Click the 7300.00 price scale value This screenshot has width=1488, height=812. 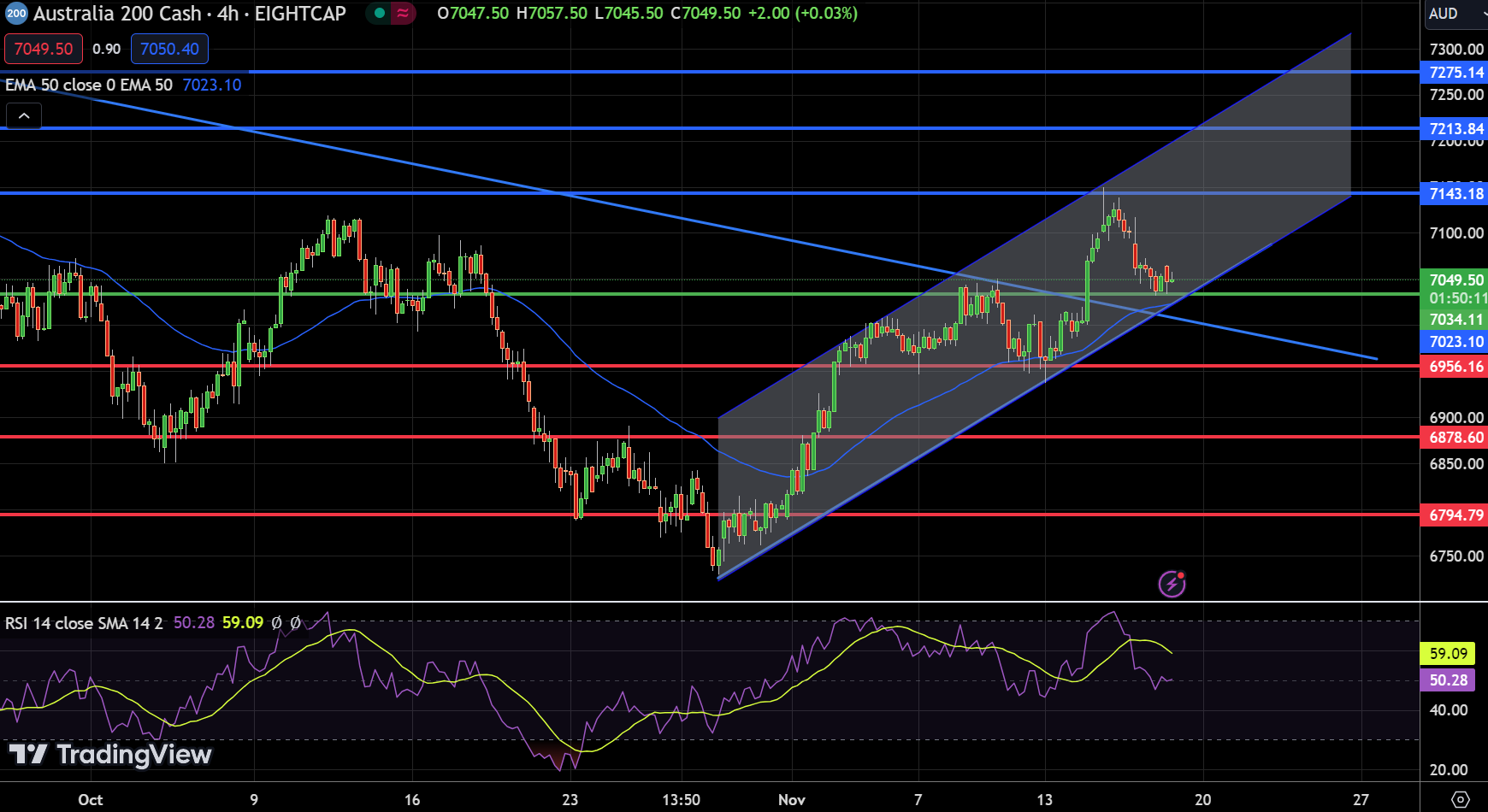tap(1456, 50)
